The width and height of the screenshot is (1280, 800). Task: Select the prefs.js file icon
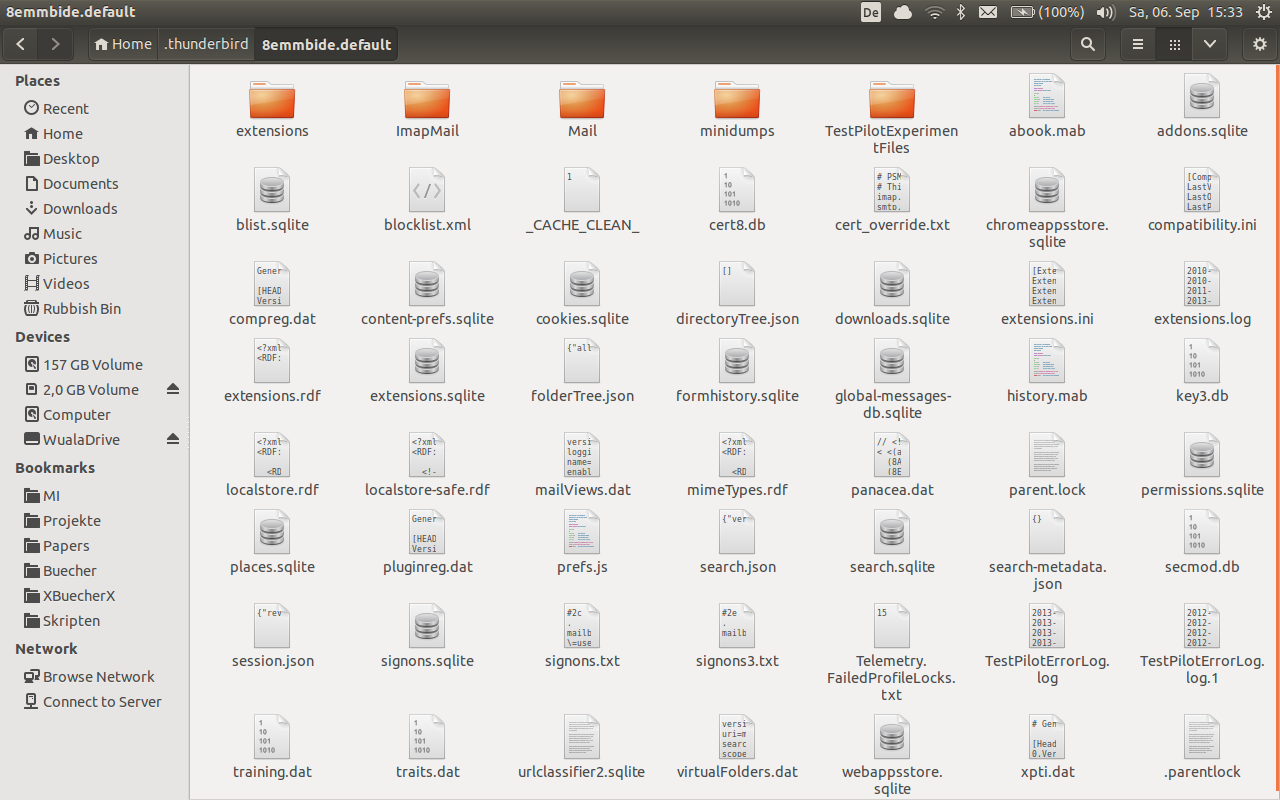coord(582,532)
